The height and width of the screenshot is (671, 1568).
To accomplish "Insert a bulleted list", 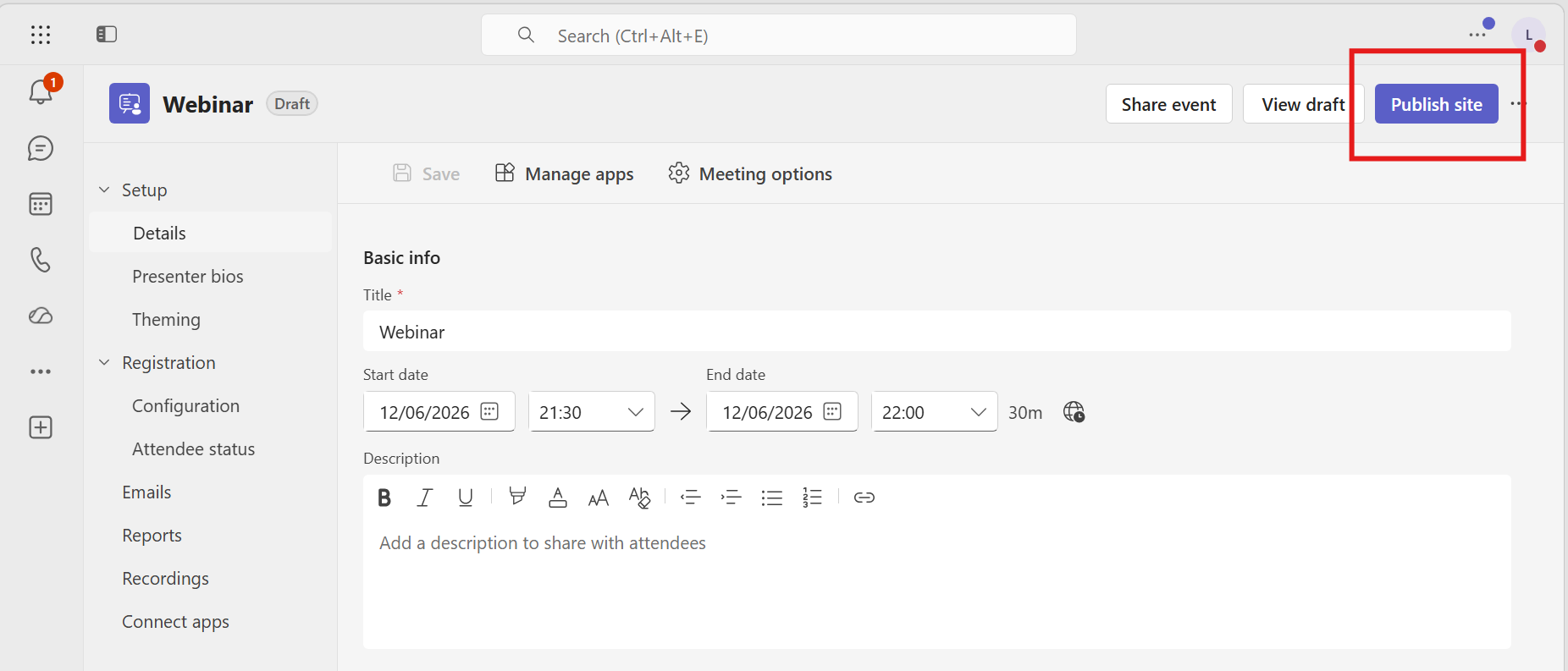I will click(x=772, y=498).
